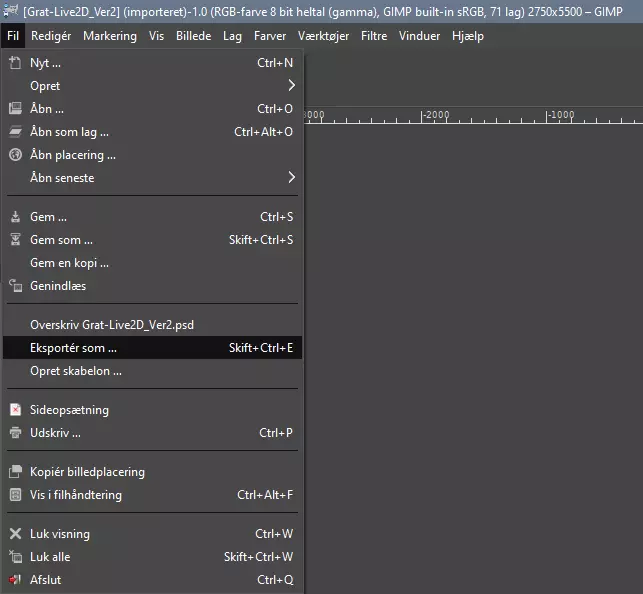Image resolution: width=643 pixels, height=594 pixels.
Task: Open the Markering menu
Action: (110, 36)
